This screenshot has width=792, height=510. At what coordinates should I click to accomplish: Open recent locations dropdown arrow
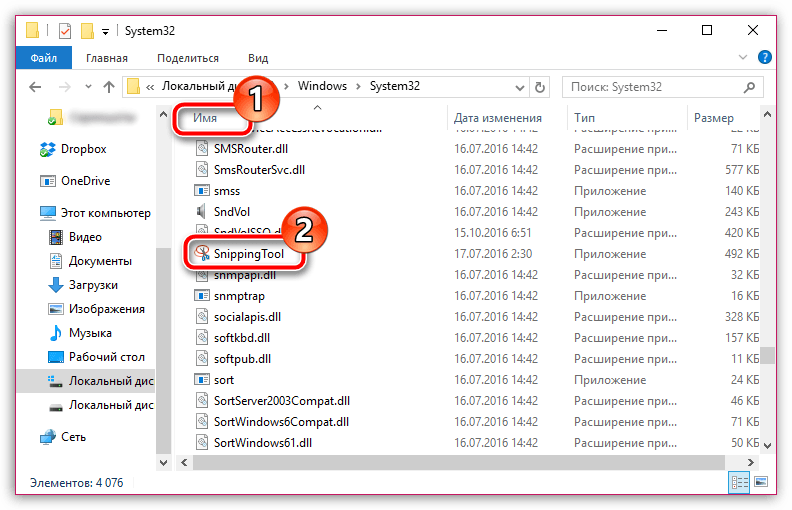pyautogui.click(x=88, y=87)
